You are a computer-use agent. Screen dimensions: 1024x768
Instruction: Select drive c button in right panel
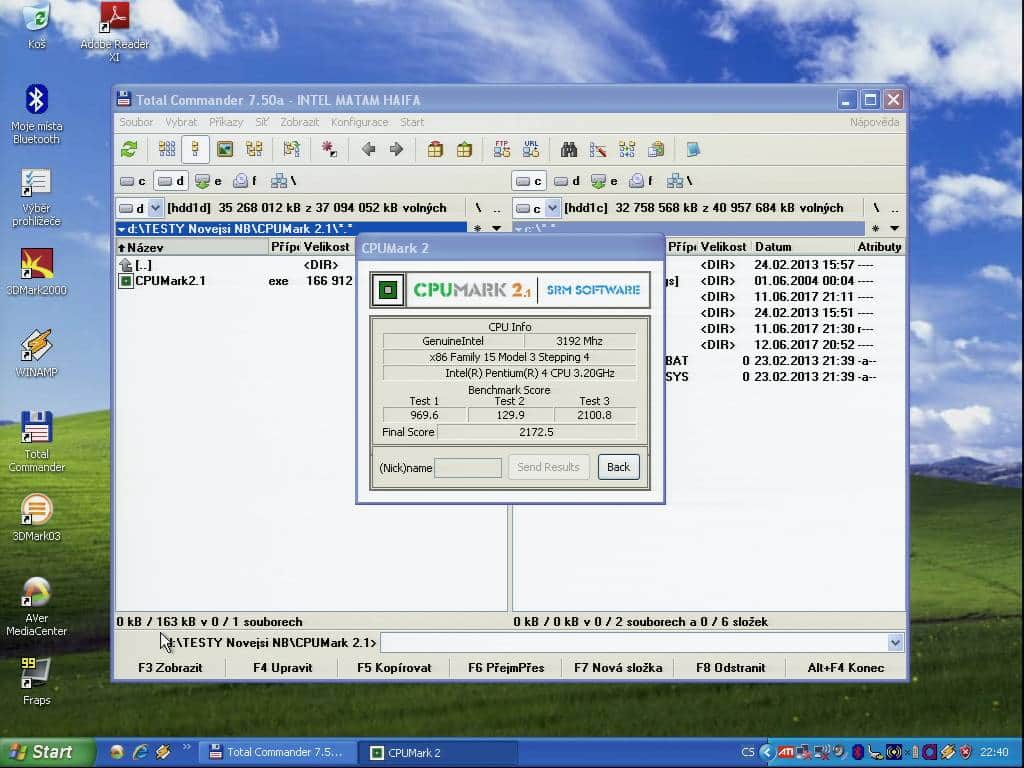(x=530, y=181)
